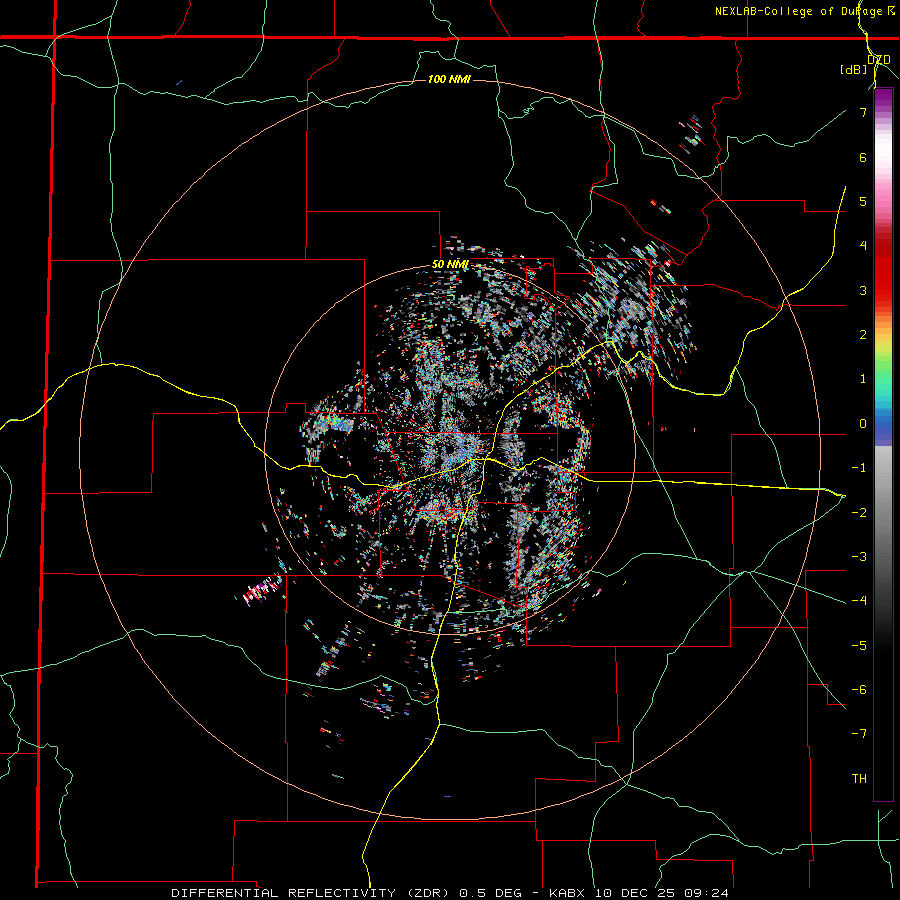900x900 pixels.
Task: Click the -5 dB colorbar tick label
Action: click(859, 645)
